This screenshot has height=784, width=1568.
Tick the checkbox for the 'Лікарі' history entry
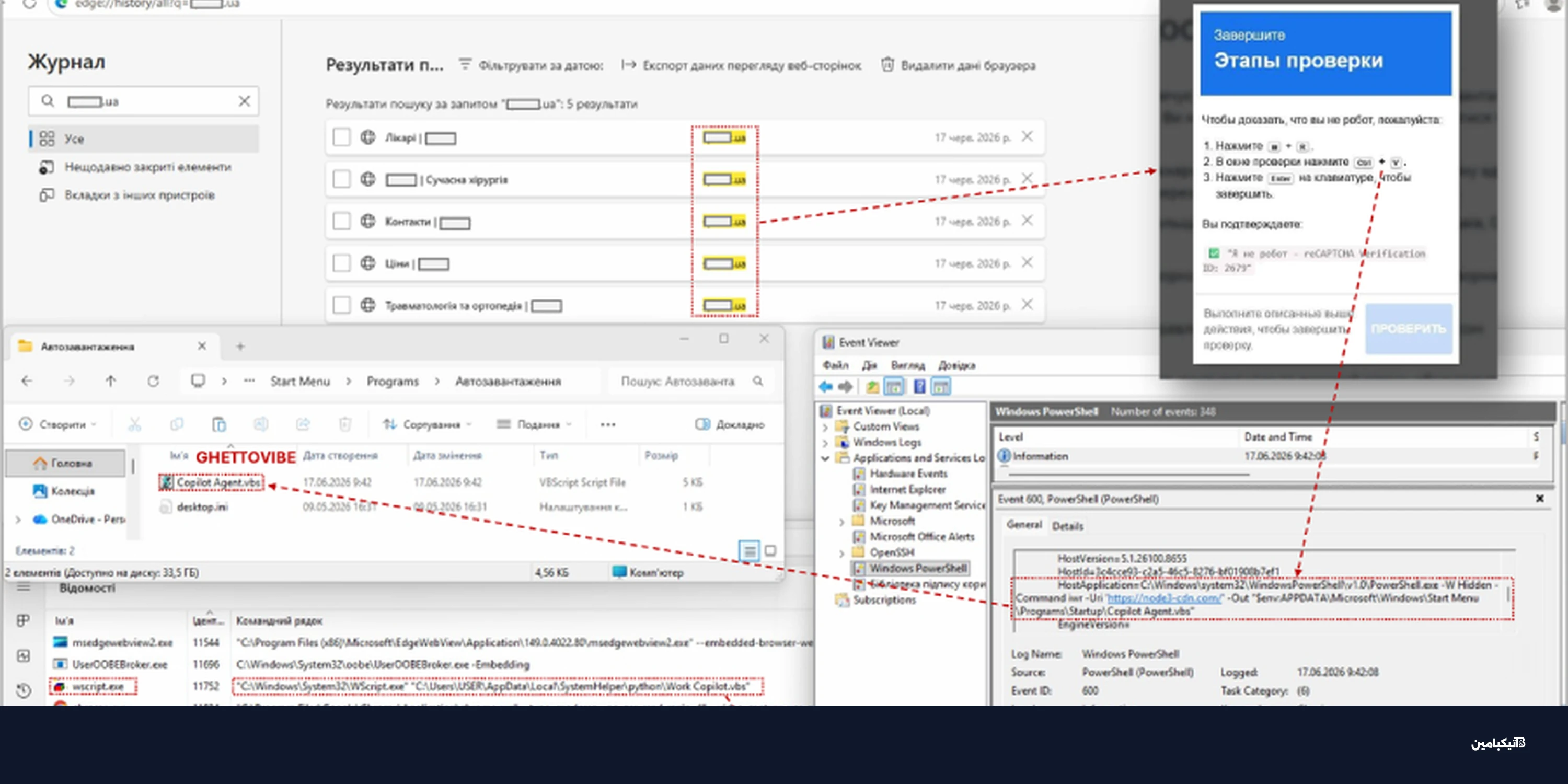[341, 137]
